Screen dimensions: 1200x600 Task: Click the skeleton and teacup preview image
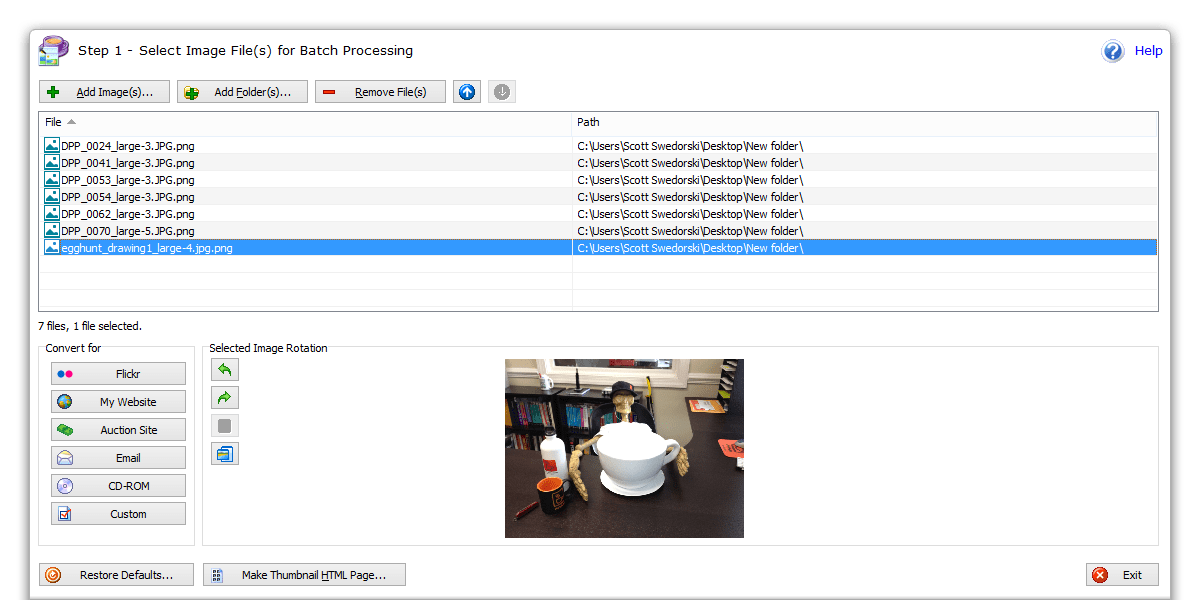(x=624, y=448)
